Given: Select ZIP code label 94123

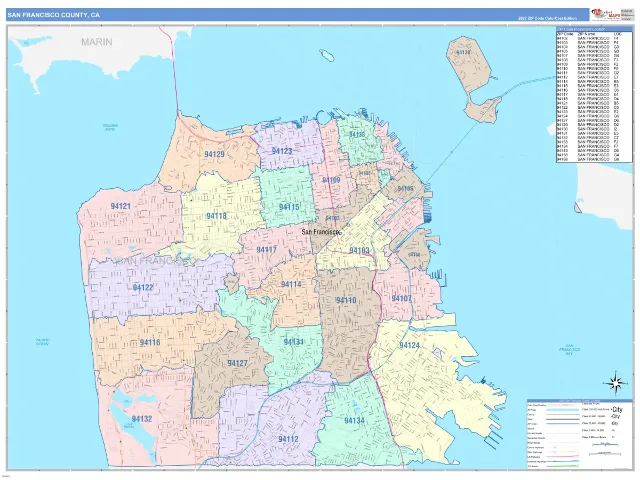Looking at the screenshot, I should point(282,151).
